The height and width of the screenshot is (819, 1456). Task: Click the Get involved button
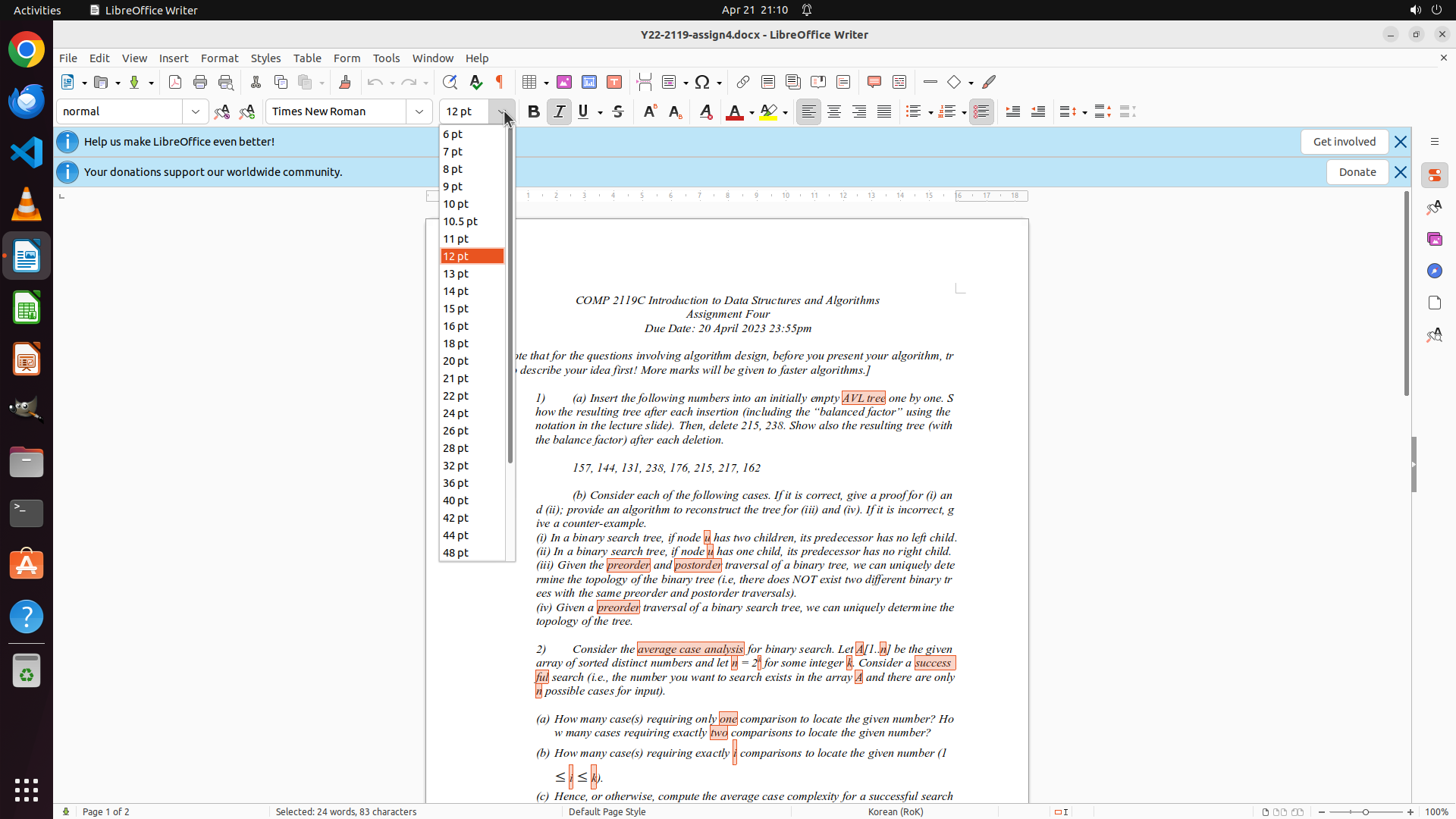(x=1344, y=142)
